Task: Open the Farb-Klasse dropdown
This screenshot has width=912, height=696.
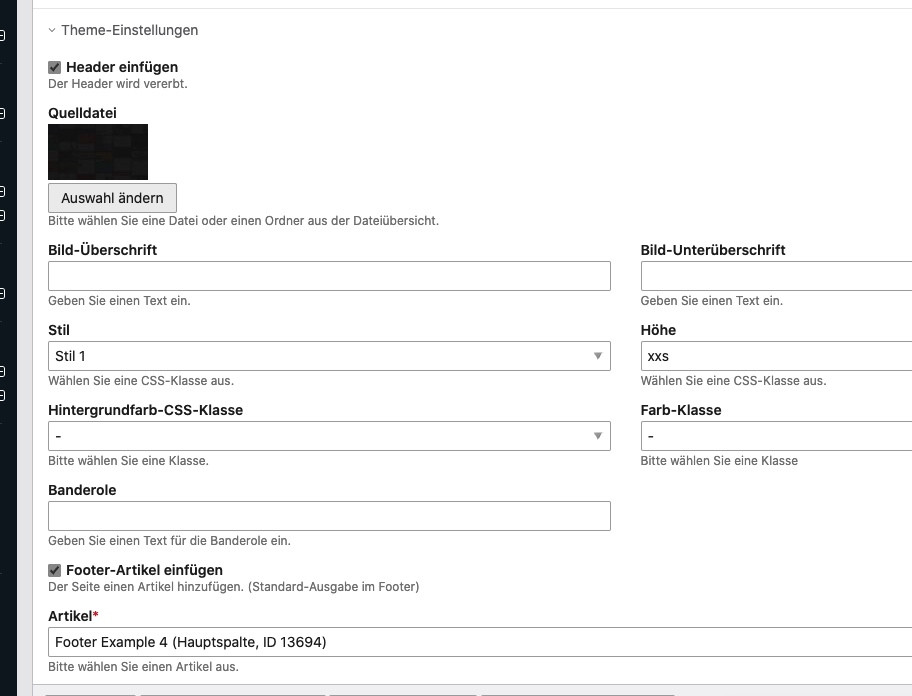Action: [776, 437]
